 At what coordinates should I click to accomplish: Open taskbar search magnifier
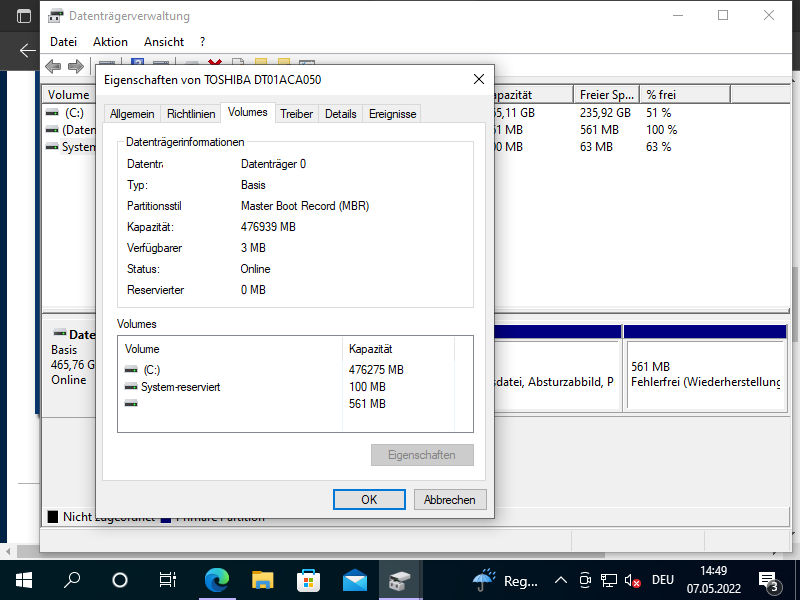pyautogui.click(x=72, y=580)
